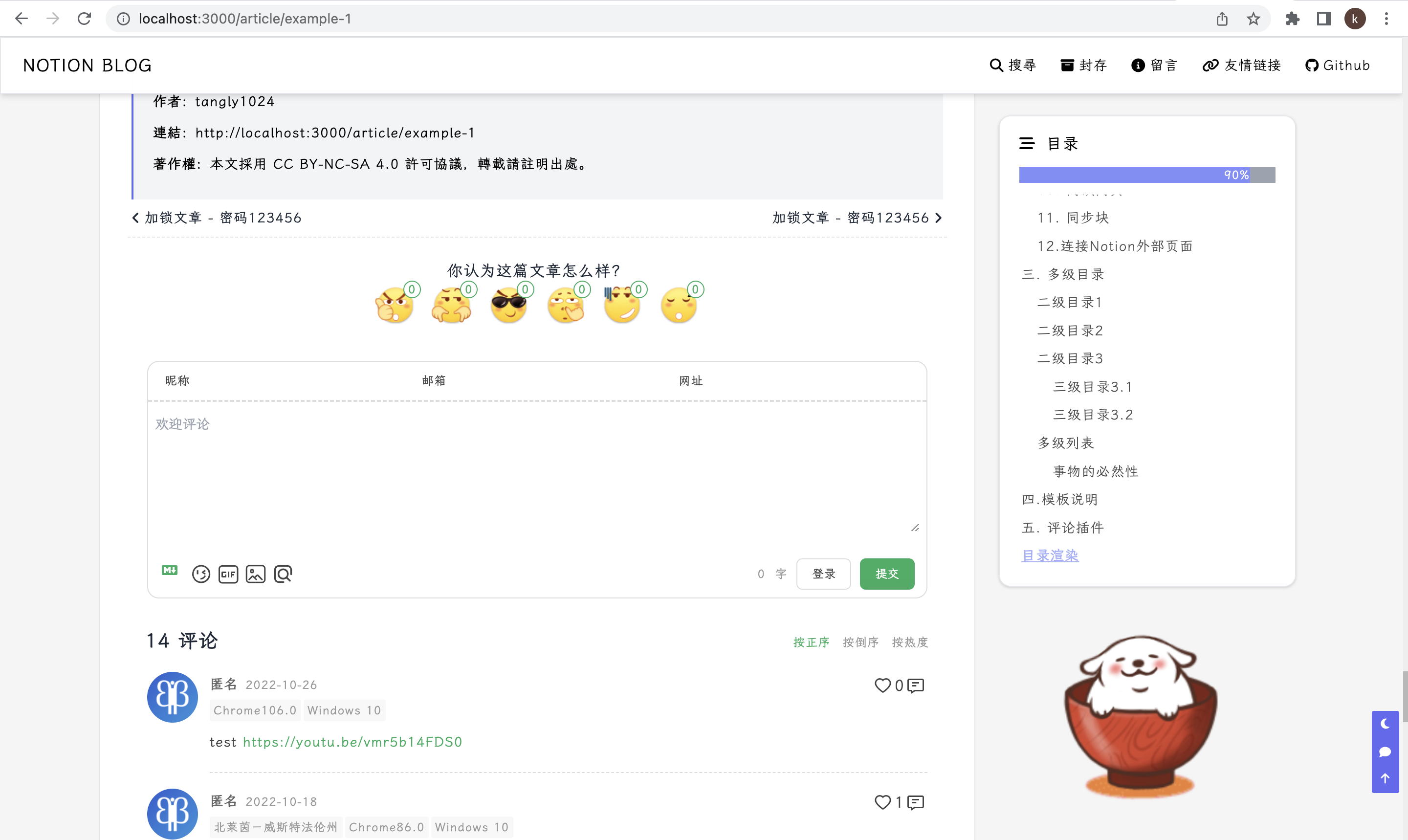Open comment preview with the magnifier icon
Image resolution: width=1408 pixels, height=840 pixels.
pyautogui.click(x=283, y=574)
